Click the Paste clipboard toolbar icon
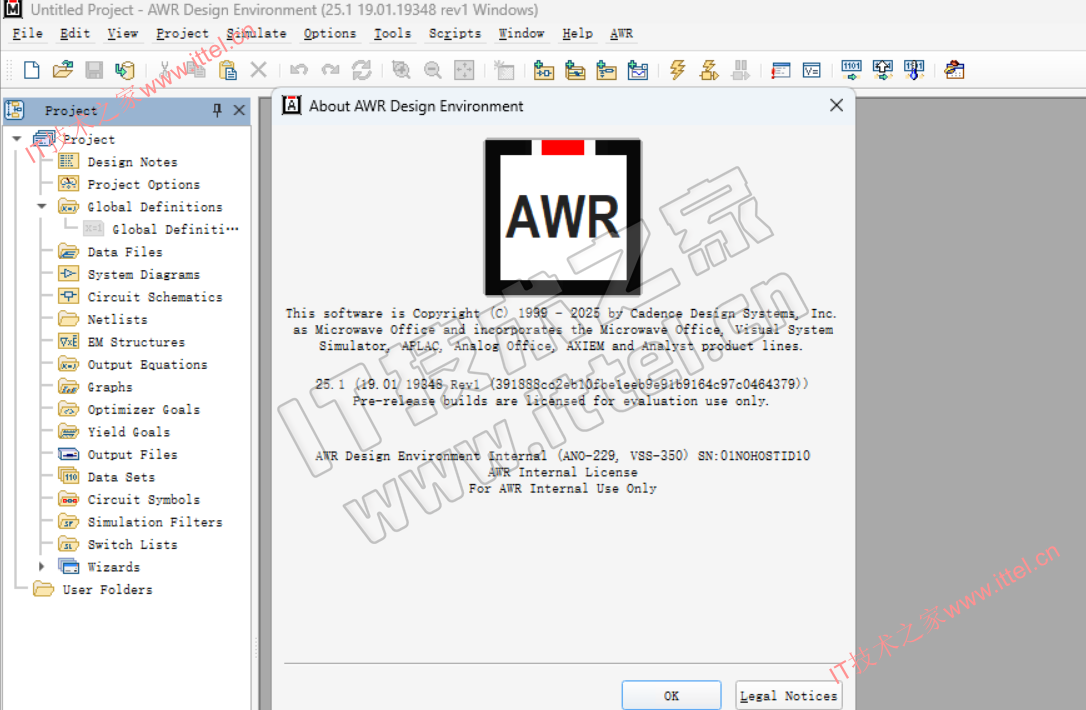The height and width of the screenshot is (710, 1086). pyautogui.click(x=227, y=70)
